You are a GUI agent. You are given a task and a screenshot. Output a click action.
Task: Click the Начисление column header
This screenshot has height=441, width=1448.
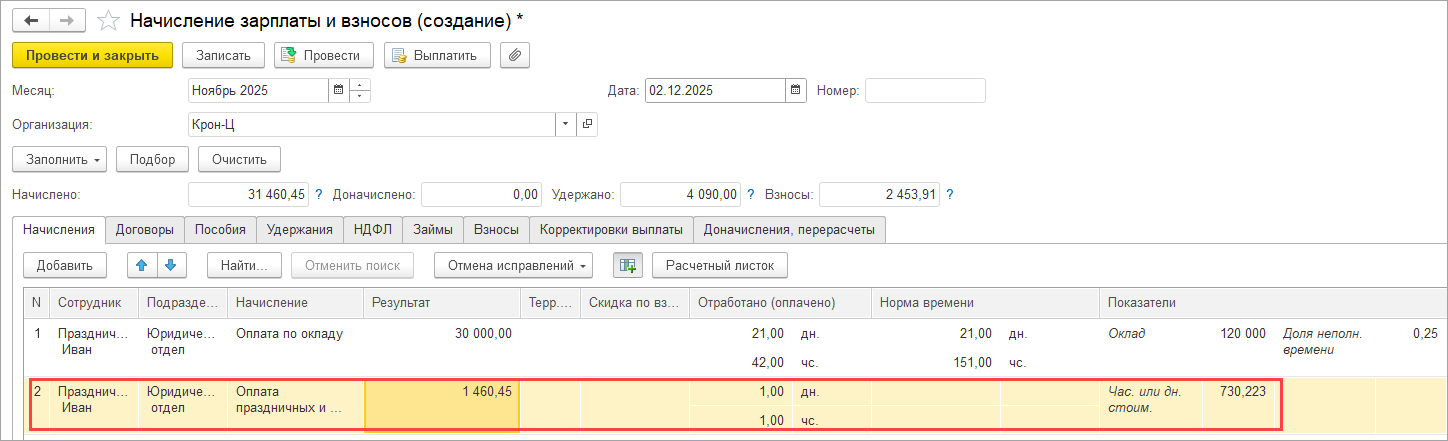295,302
